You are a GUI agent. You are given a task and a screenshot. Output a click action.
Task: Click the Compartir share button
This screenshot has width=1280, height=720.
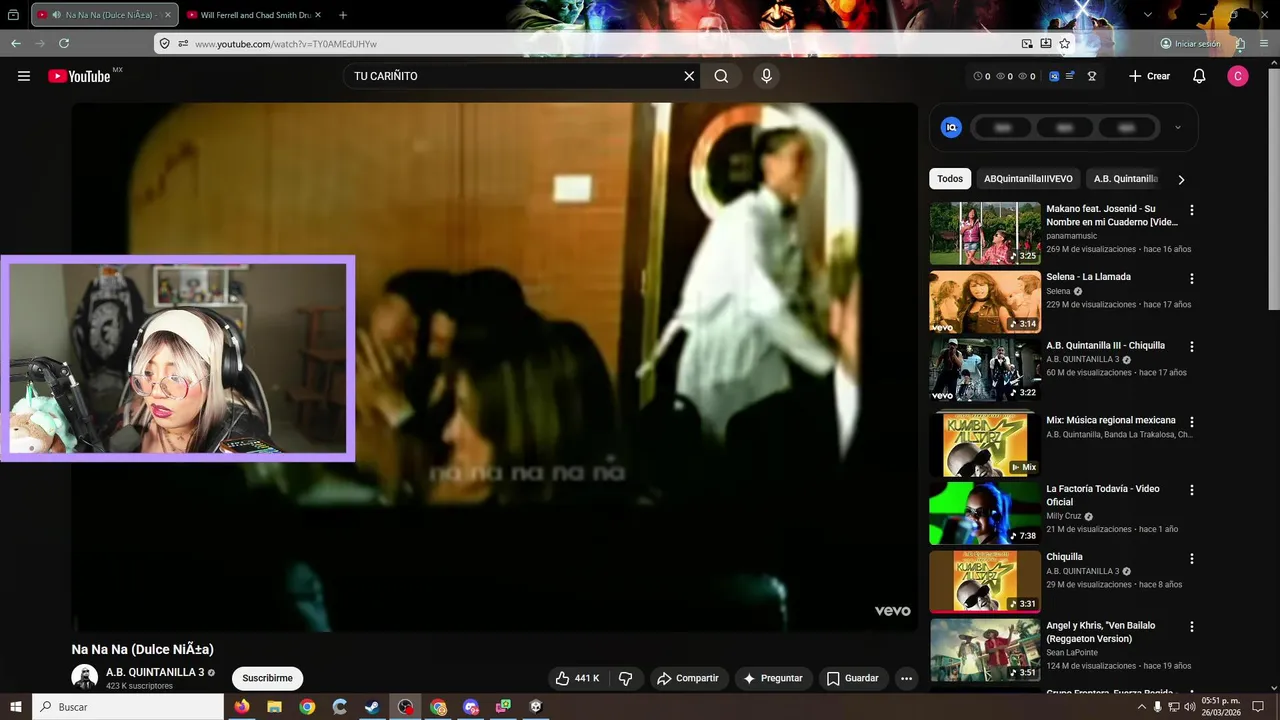(x=688, y=678)
